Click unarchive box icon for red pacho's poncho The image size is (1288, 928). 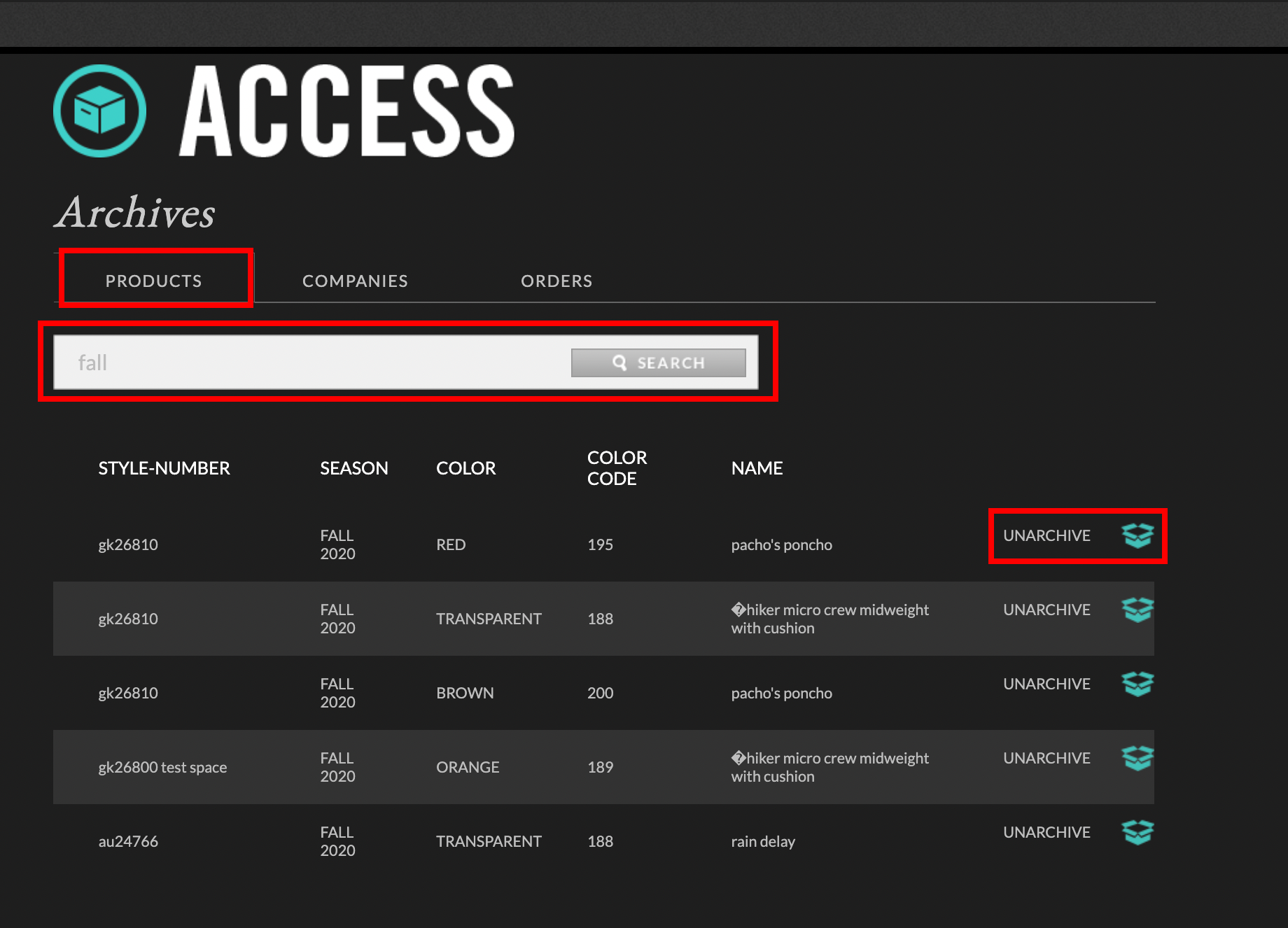(1137, 535)
